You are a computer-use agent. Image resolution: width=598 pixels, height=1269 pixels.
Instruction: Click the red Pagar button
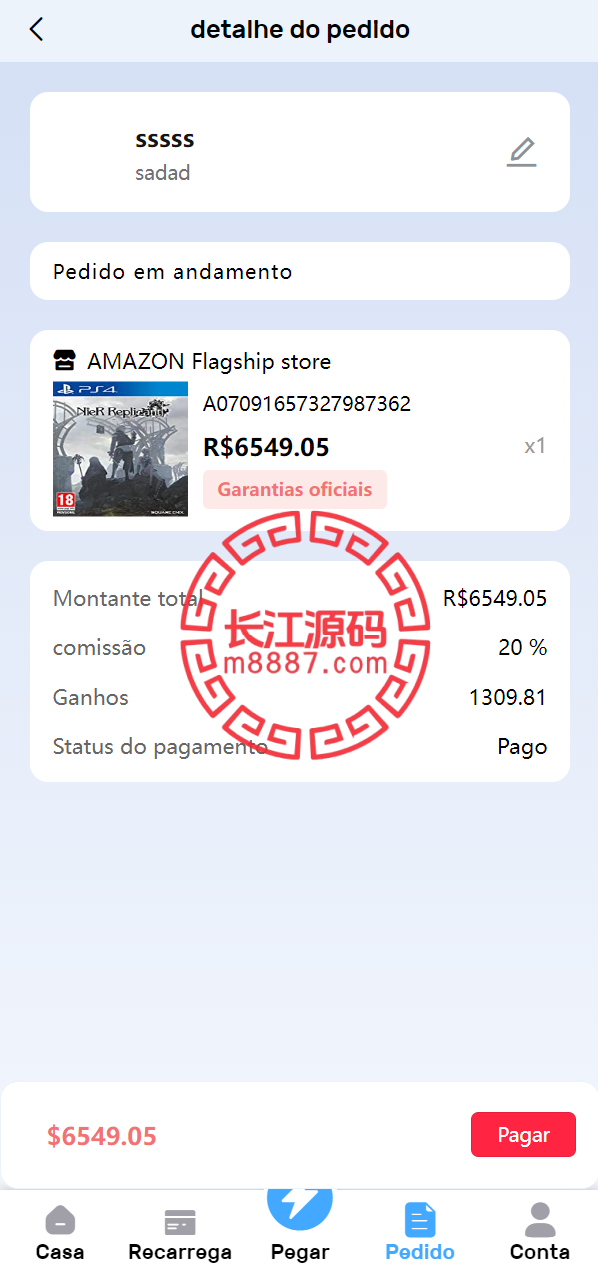pyautogui.click(x=523, y=1135)
